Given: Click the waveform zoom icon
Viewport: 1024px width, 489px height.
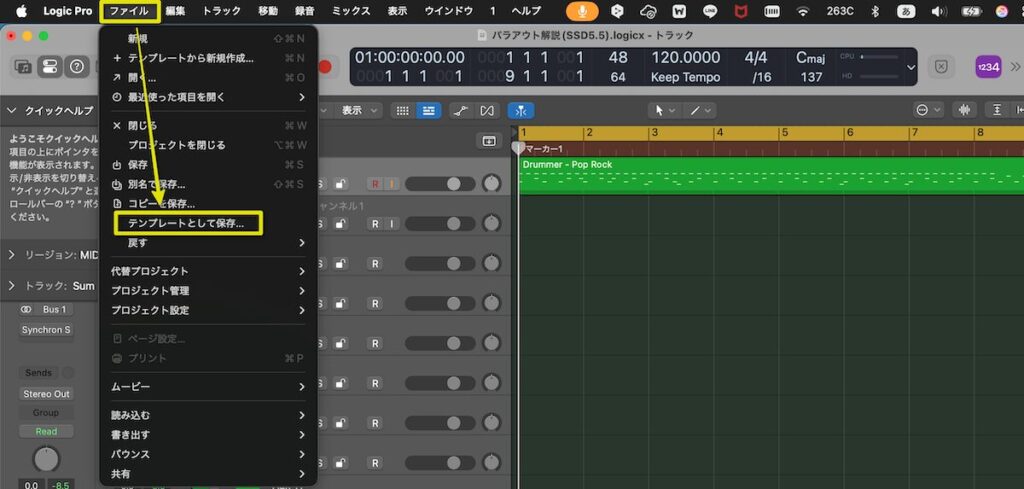Looking at the screenshot, I should (966, 110).
